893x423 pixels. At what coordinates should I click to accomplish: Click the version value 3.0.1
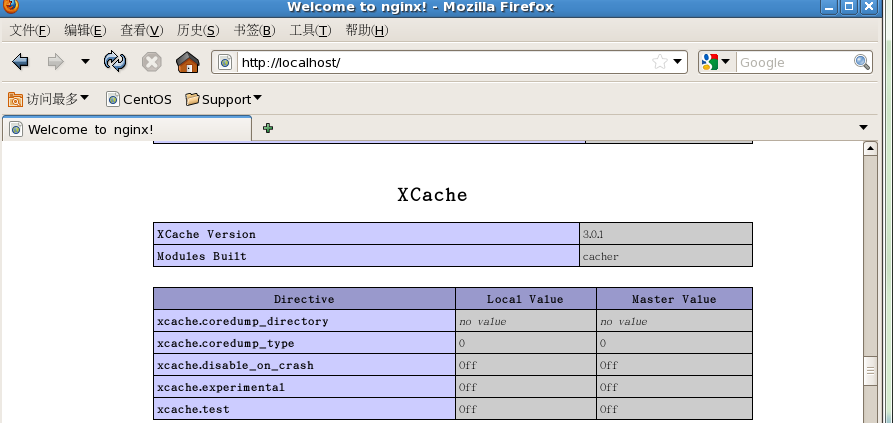tap(593, 234)
